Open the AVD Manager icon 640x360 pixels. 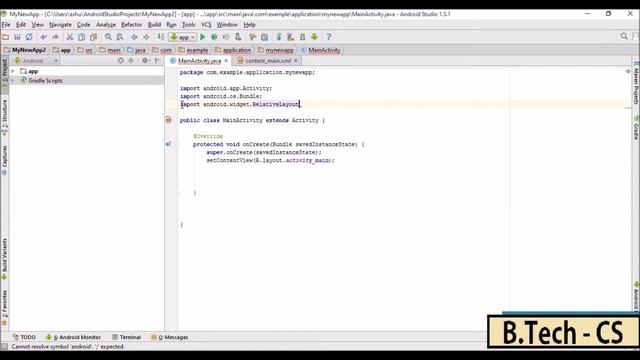(x=291, y=37)
